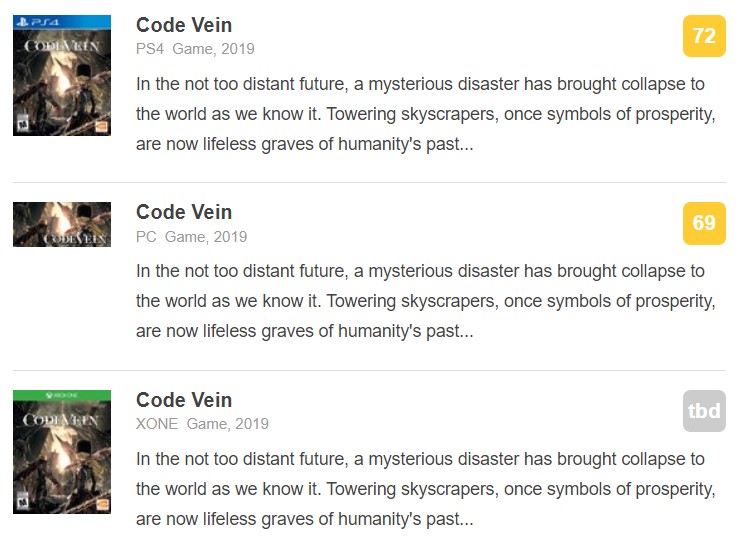Click the green Xbox One banner on cover
This screenshot has width=742, height=550.
[x=61, y=396]
